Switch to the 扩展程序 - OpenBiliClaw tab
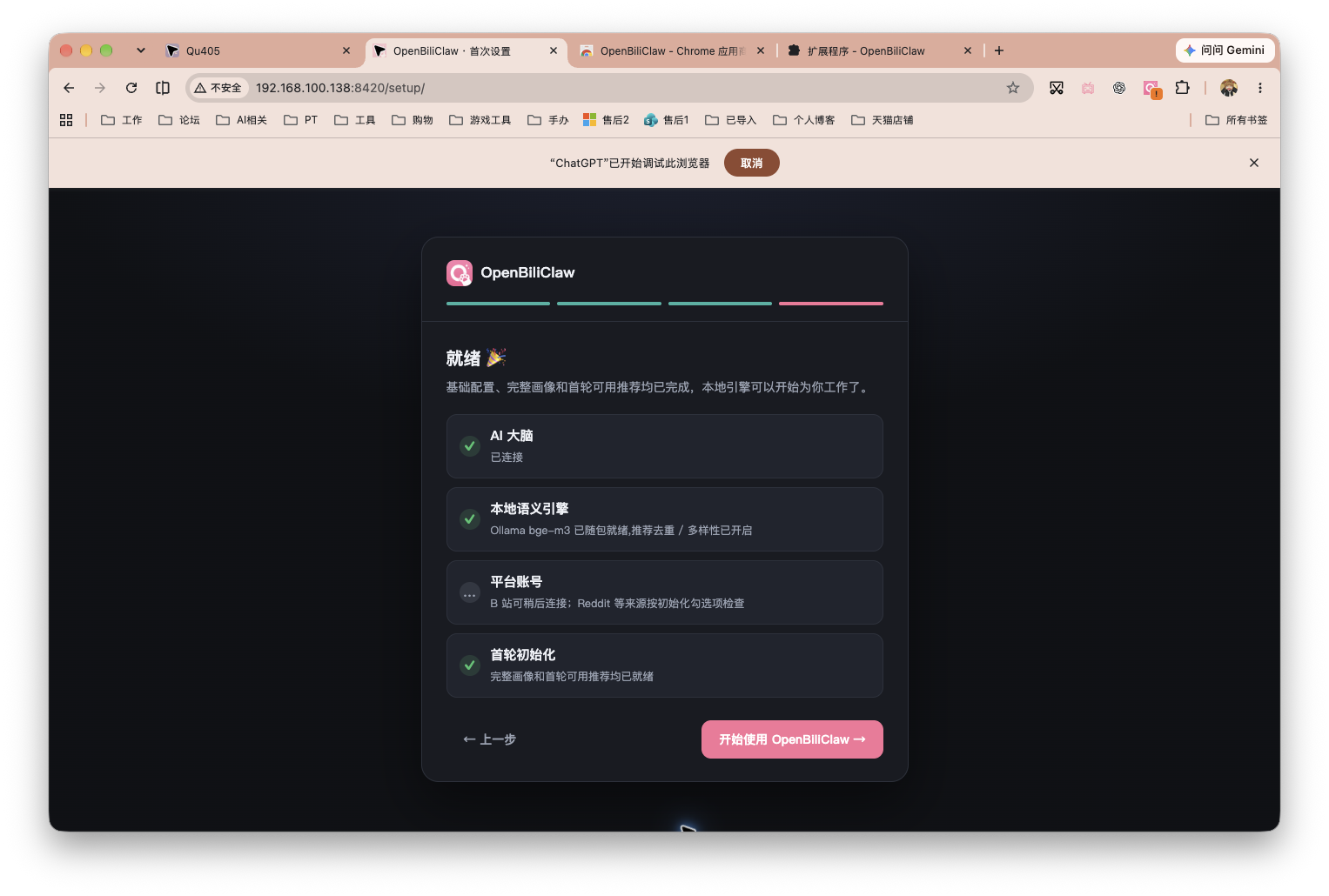This screenshot has height=896, width=1329. 879,50
